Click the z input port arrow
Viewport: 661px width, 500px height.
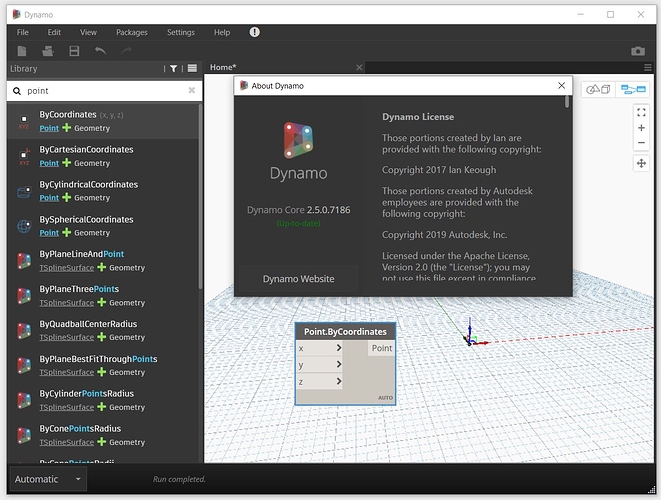[x=339, y=382]
